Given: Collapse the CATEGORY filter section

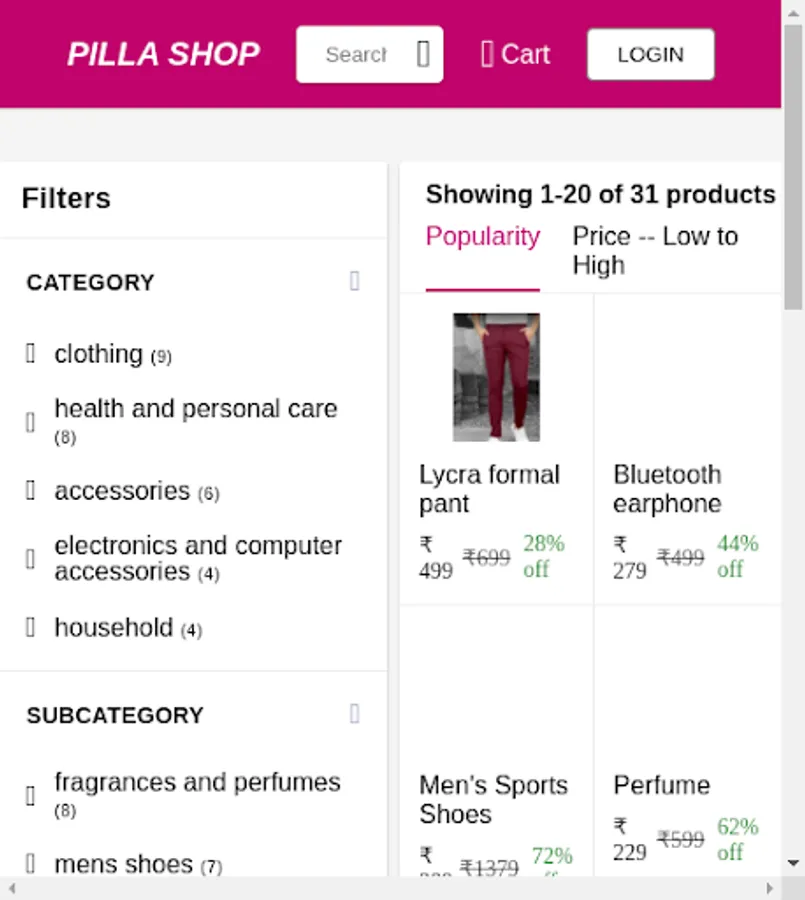Looking at the screenshot, I should point(354,281).
